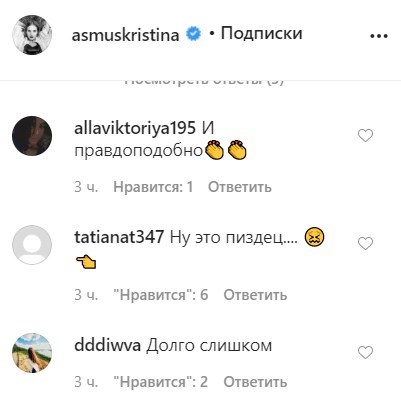Viewport: 401px width, 412px height.
Task: Open dddiwva username link
Action: point(107,345)
